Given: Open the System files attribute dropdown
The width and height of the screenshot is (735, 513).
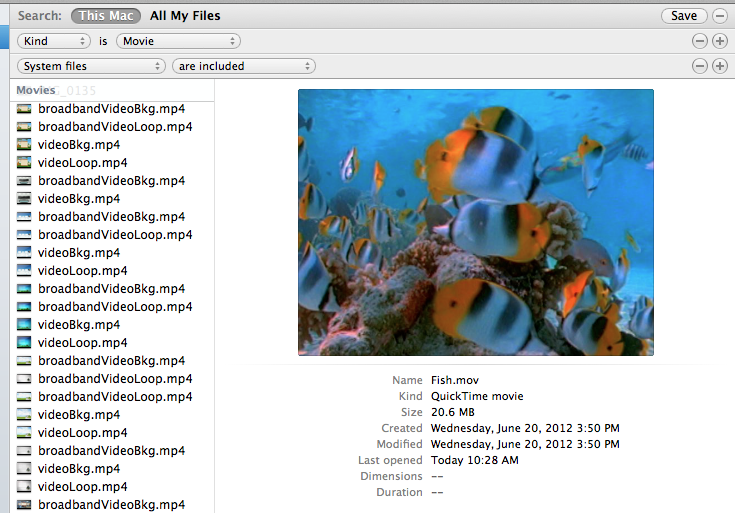Looking at the screenshot, I should coord(91,66).
